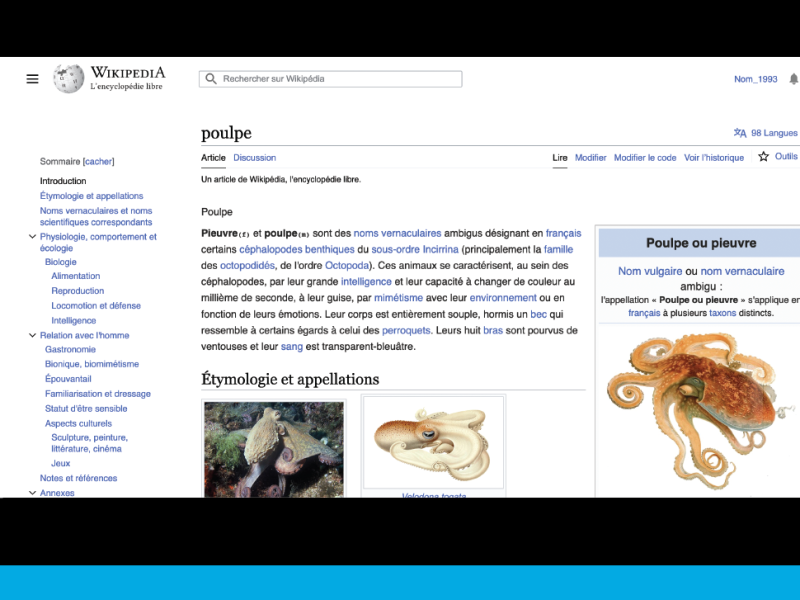Follow the octopodidés link
This screenshot has height=600, width=800.
(x=247, y=265)
